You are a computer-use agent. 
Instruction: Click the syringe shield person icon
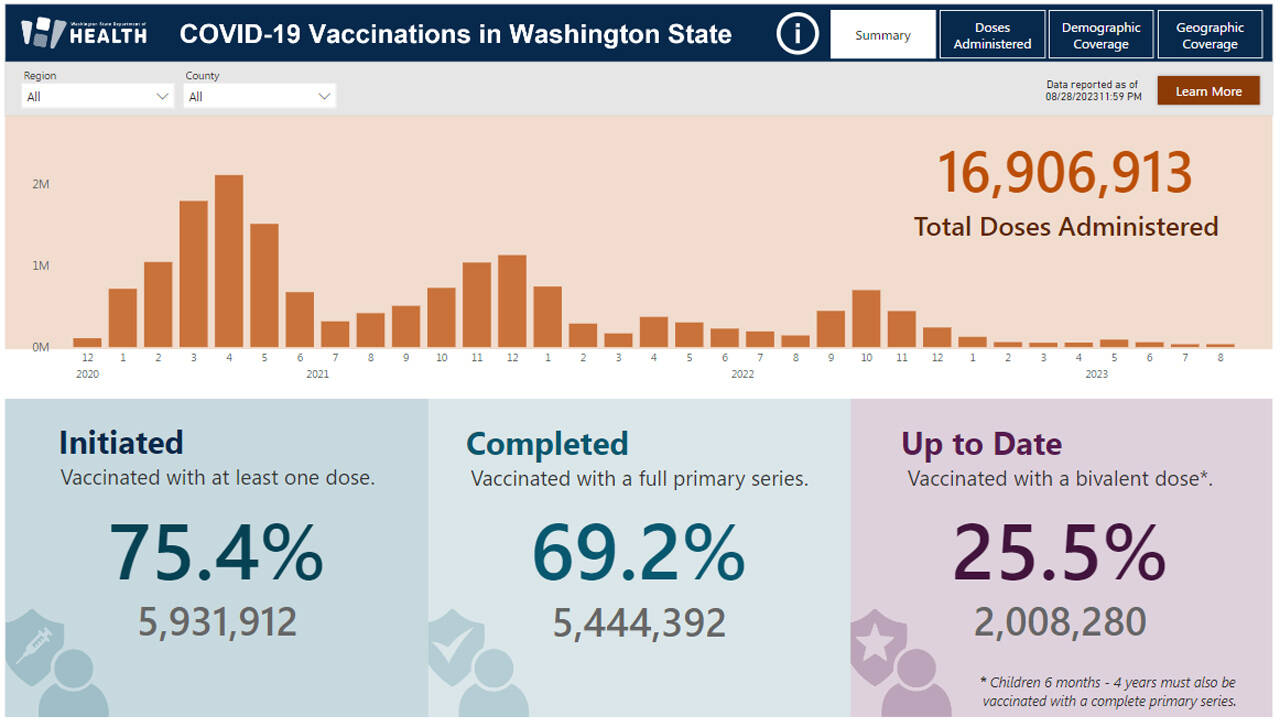(56, 666)
